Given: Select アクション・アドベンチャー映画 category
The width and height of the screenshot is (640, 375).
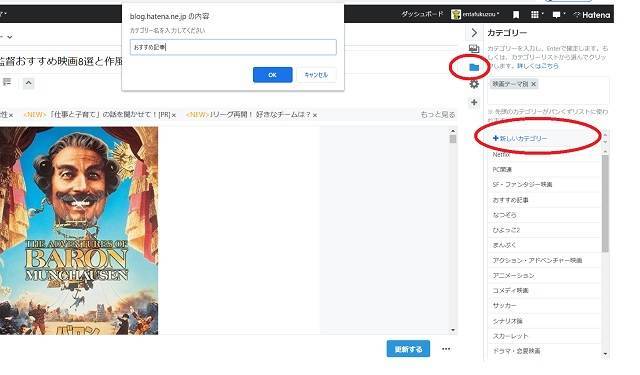Looking at the screenshot, I should coord(545,260).
